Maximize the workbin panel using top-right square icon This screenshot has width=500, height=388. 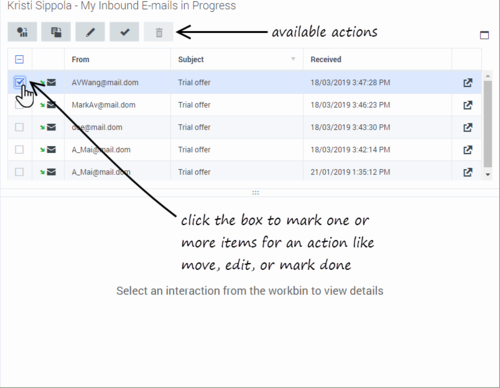click(x=484, y=35)
